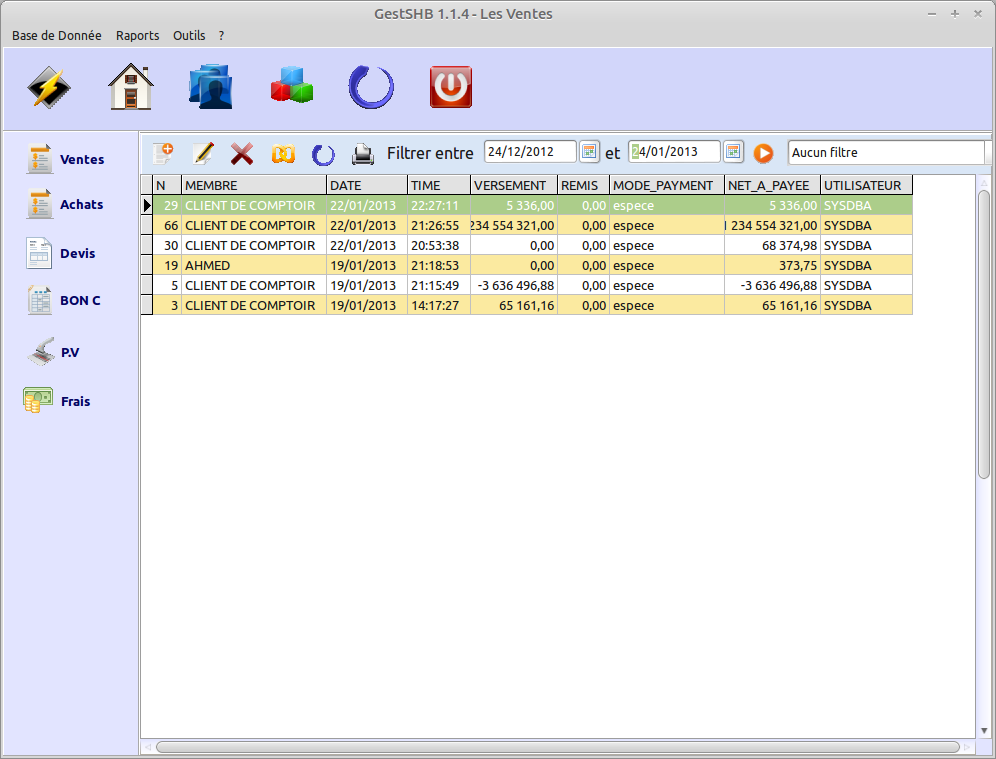Click the vertical scrollbar thumb
This screenshot has width=996, height=759.
pyautogui.click(x=984, y=334)
